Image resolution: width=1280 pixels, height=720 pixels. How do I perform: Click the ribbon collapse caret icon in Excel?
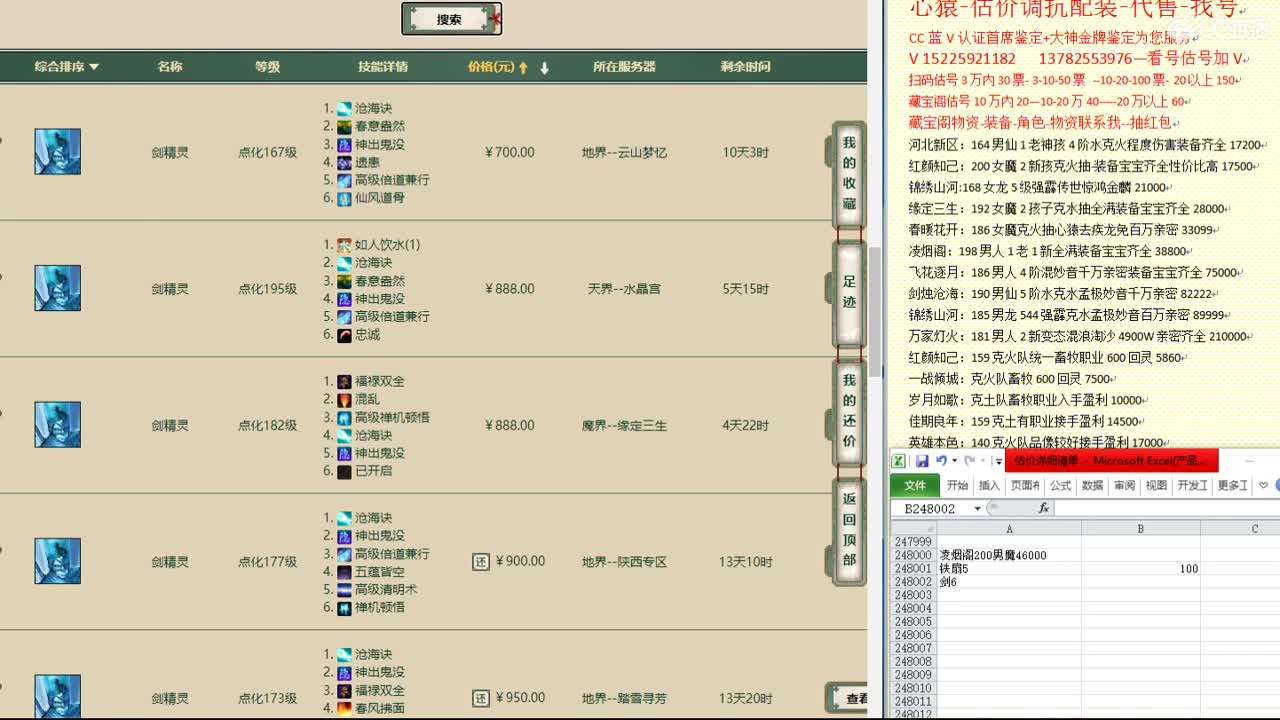click(1264, 485)
